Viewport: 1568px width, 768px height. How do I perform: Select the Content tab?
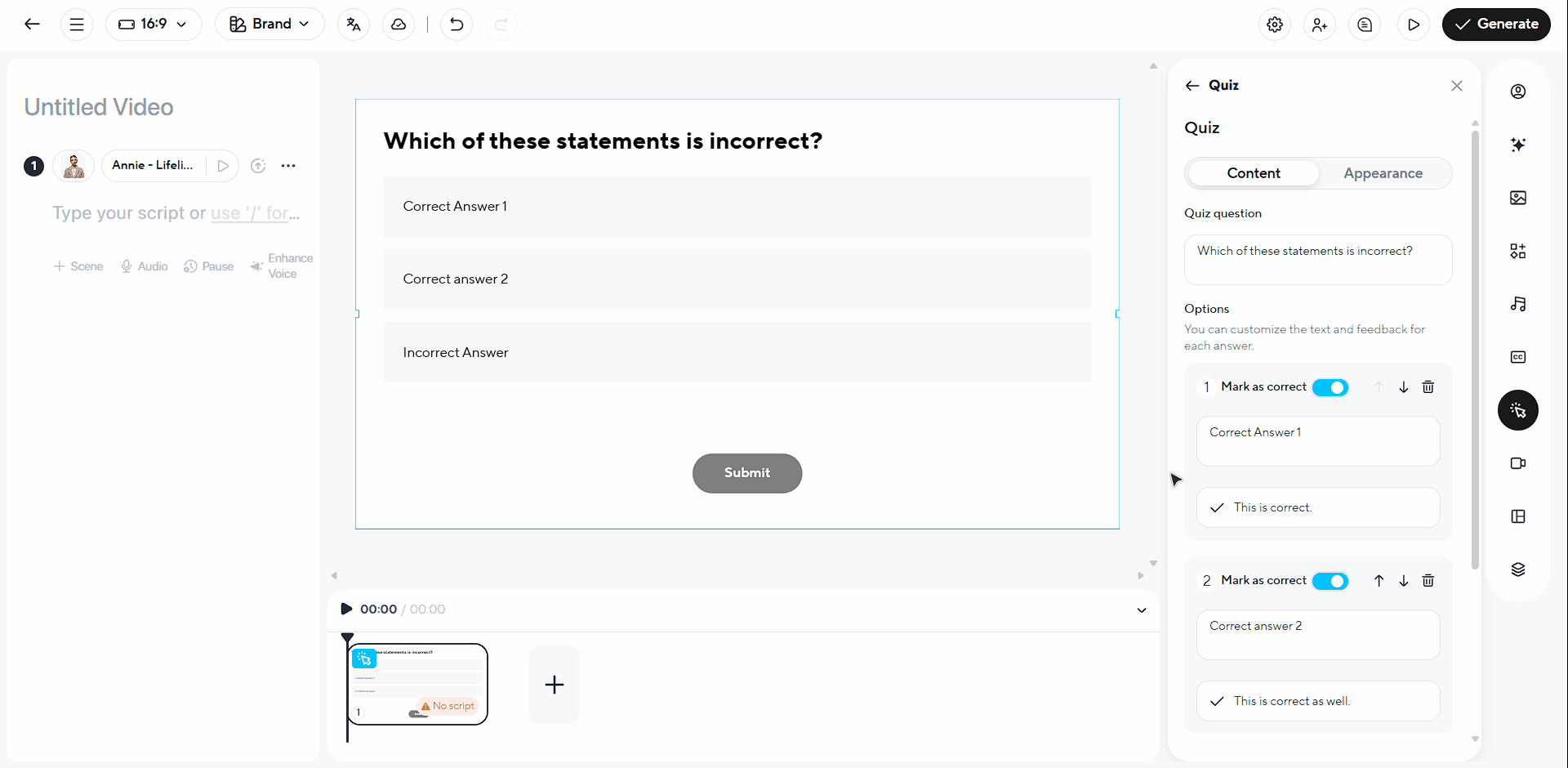(1254, 173)
